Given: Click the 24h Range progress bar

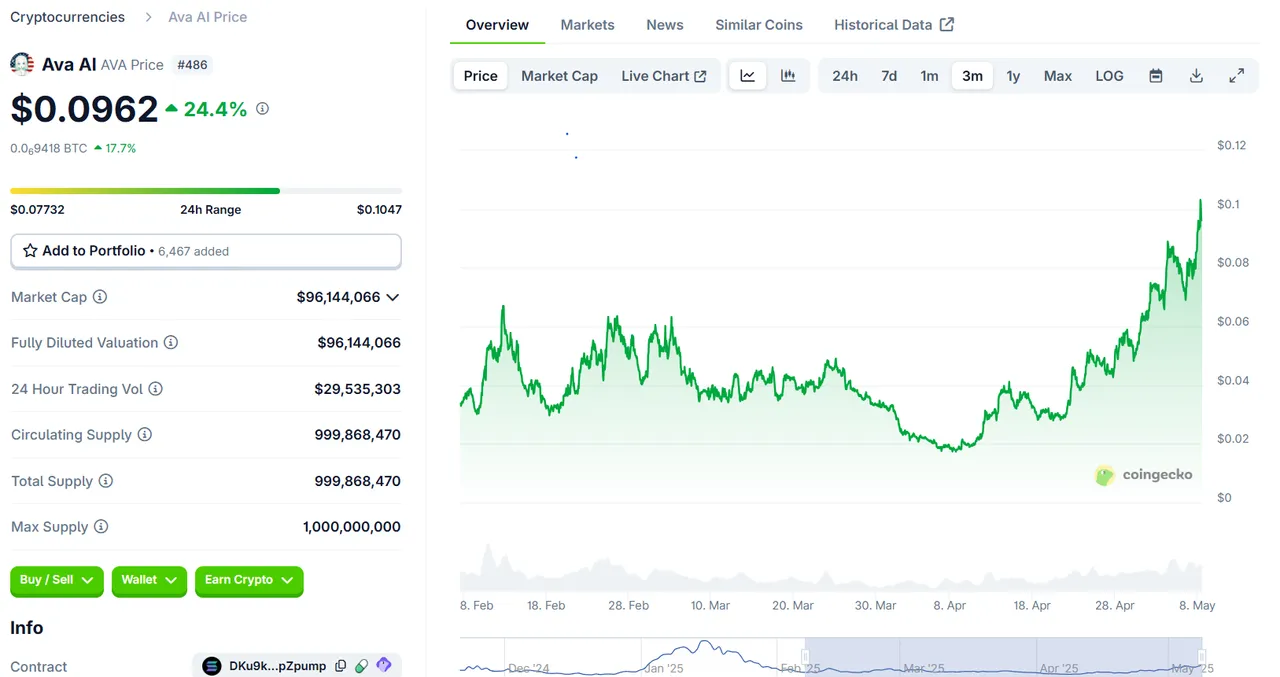Looking at the screenshot, I should pos(206,190).
